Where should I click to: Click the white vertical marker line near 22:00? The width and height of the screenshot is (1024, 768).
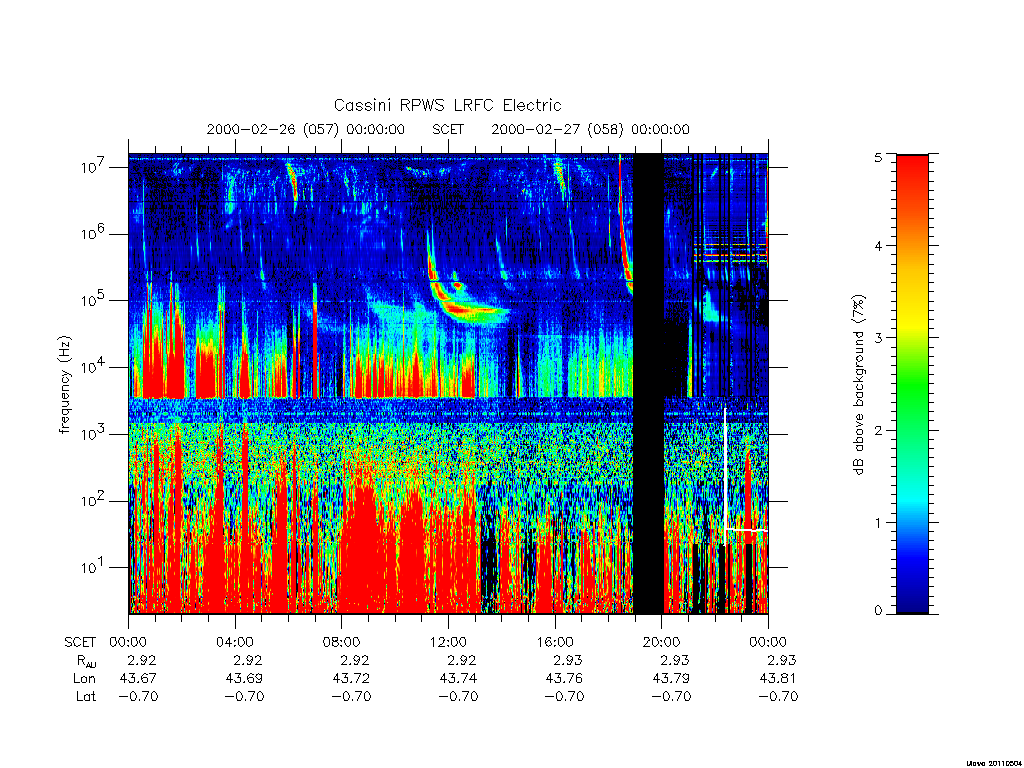(x=725, y=475)
